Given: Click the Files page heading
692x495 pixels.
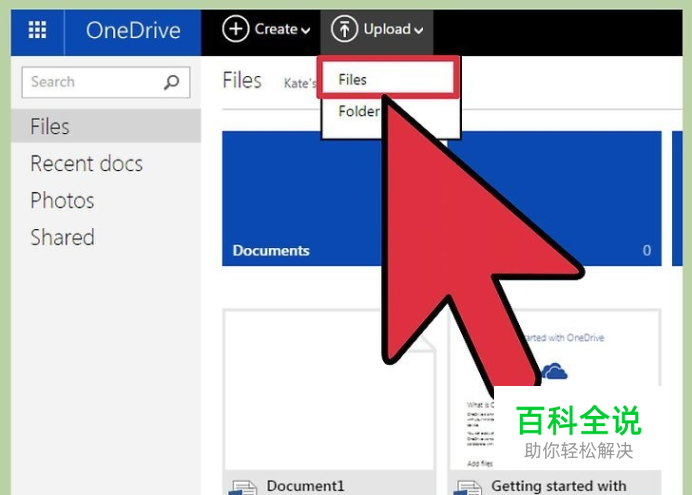Looking at the screenshot, I should pos(242,80).
